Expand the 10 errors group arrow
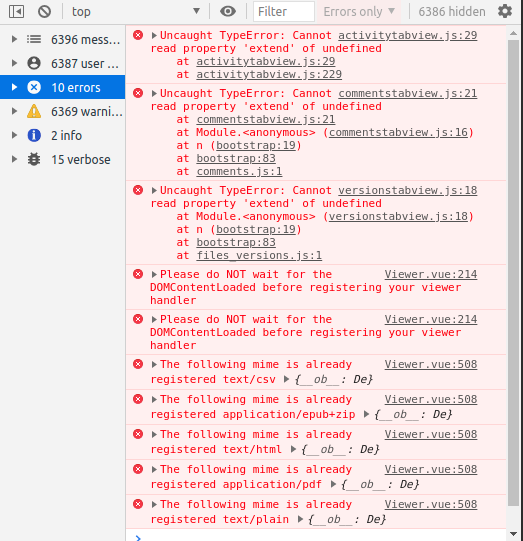 pos(14,87)
